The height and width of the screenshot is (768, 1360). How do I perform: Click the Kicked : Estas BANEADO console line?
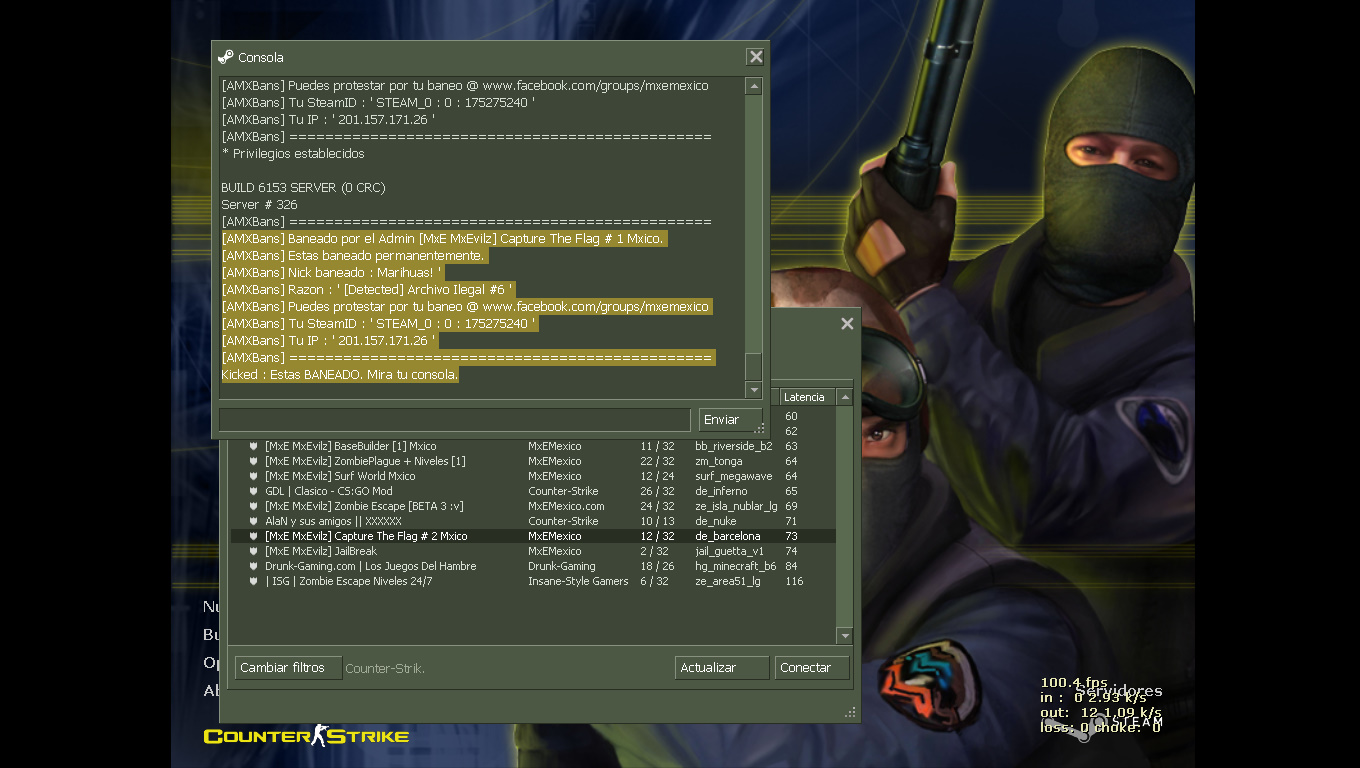[x=340, y=375]
